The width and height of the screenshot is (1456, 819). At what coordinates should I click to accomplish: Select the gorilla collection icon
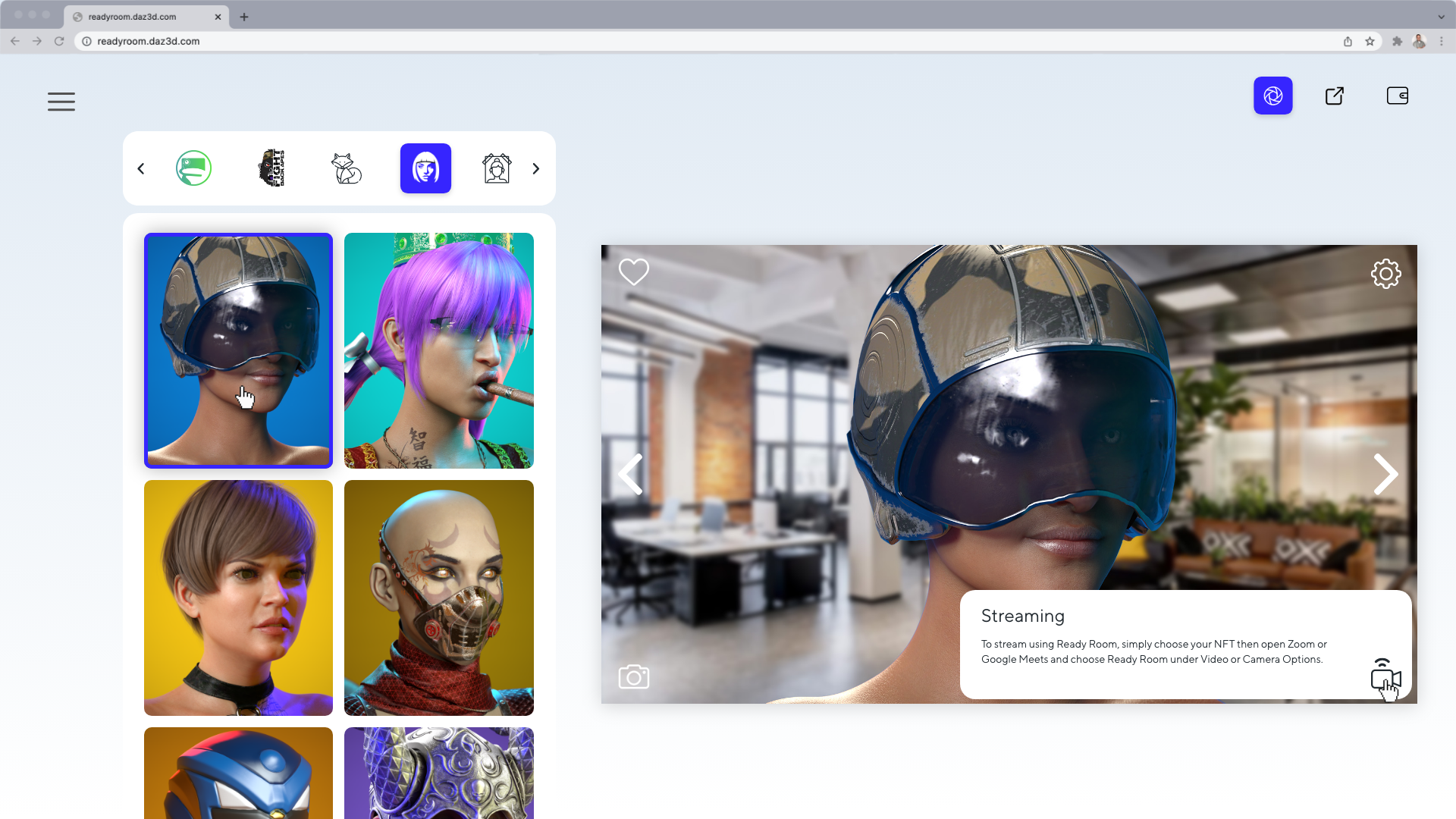tap(271, 168)
